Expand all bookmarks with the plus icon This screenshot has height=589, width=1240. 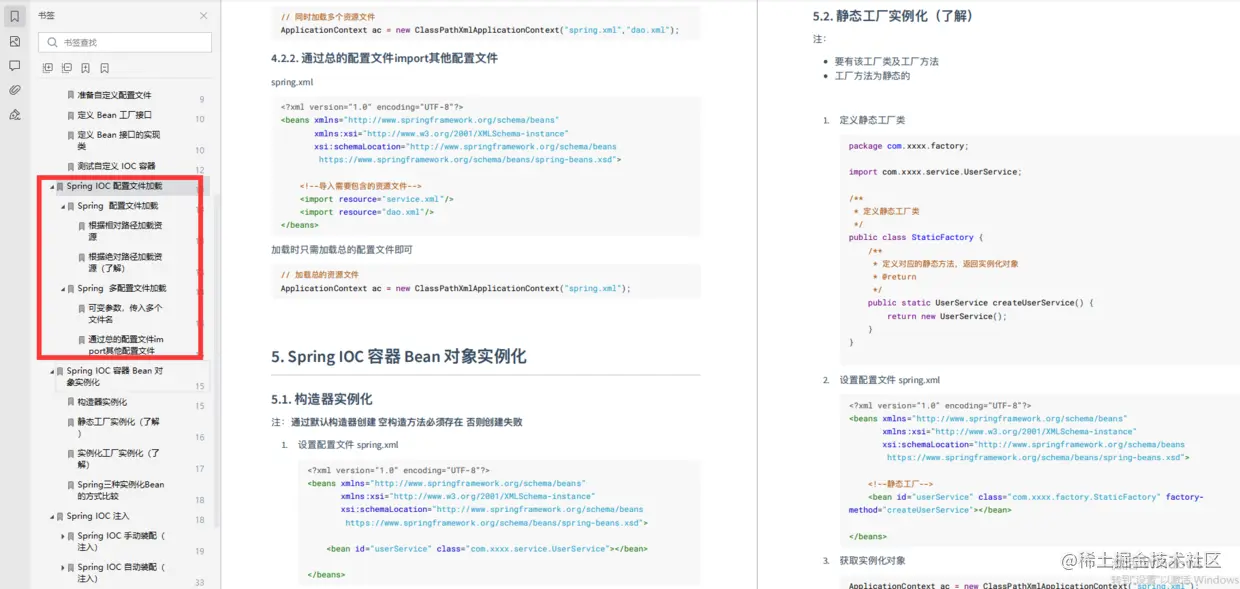click(x=48, y=68)
